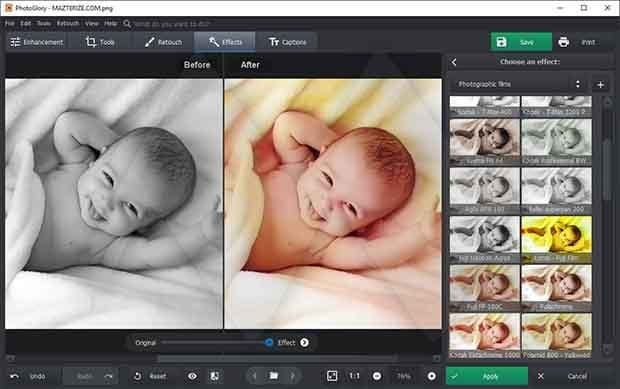Click the plus button next to effect category

[x=600, y=85]
